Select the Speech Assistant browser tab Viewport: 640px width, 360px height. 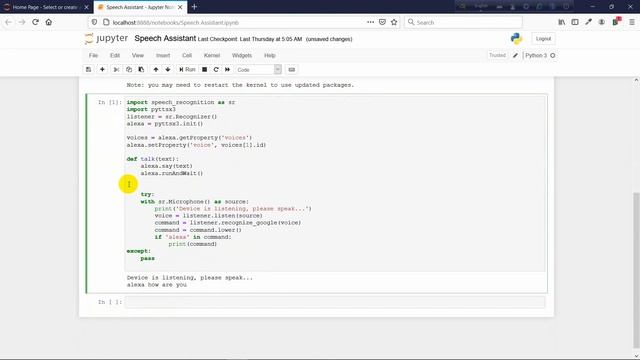point(140,7)
